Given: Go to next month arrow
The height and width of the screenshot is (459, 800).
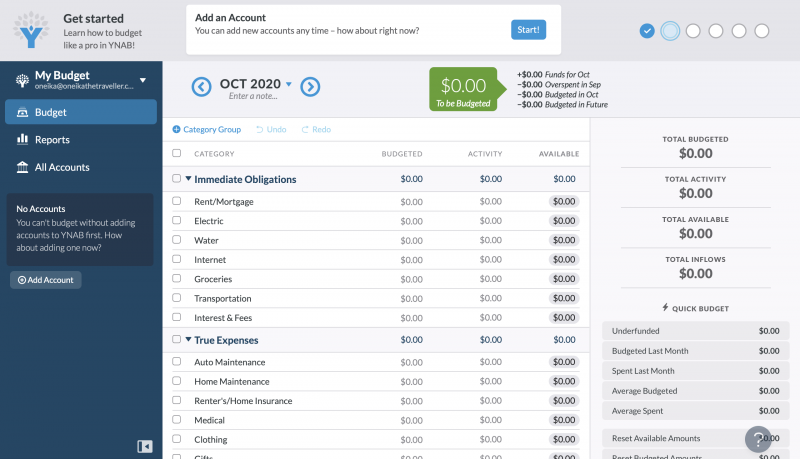Looking at the screenshot, I should [x=310, y=87].
